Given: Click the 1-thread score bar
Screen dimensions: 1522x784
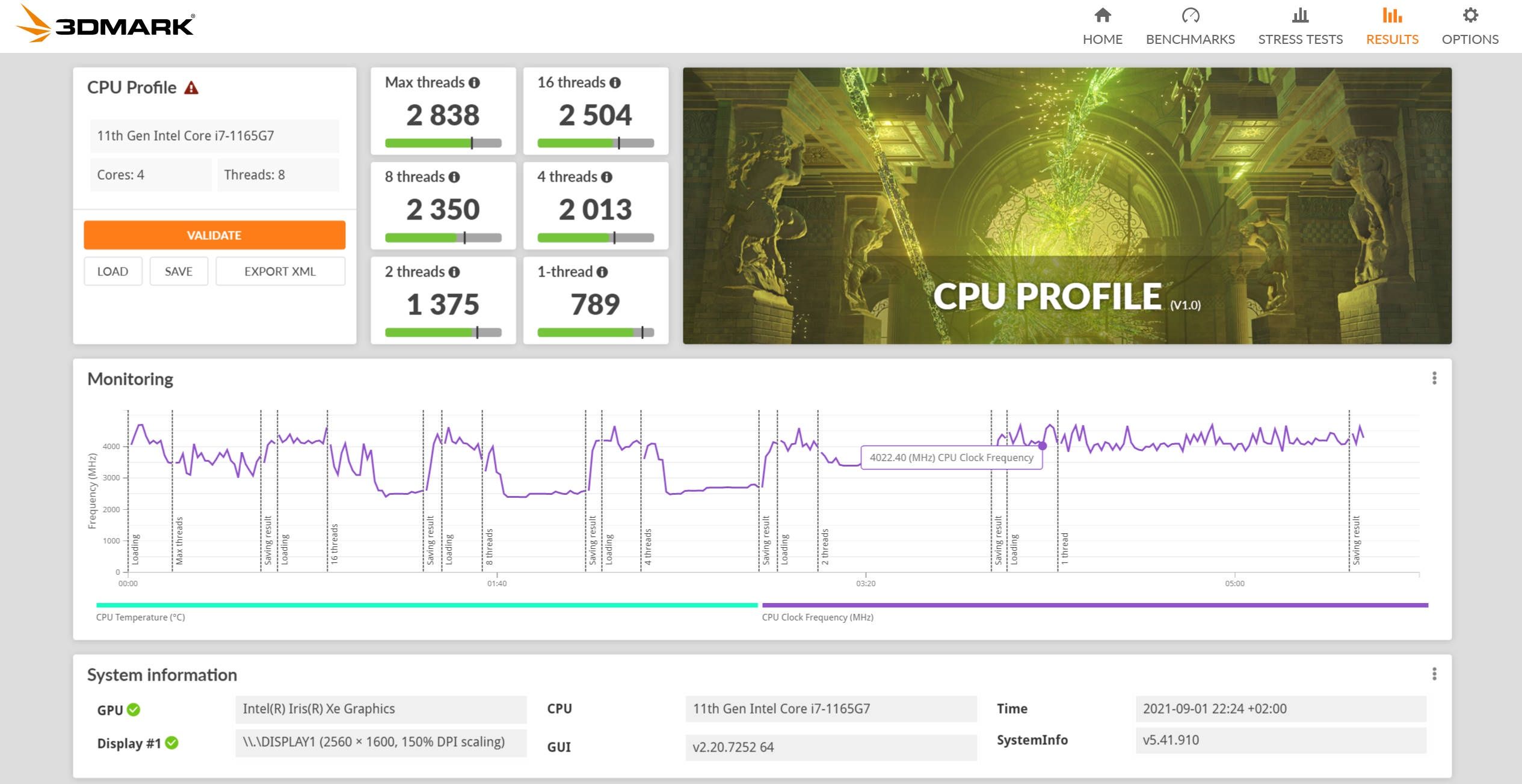Looking at the screenshot, I should pos(596,333).
